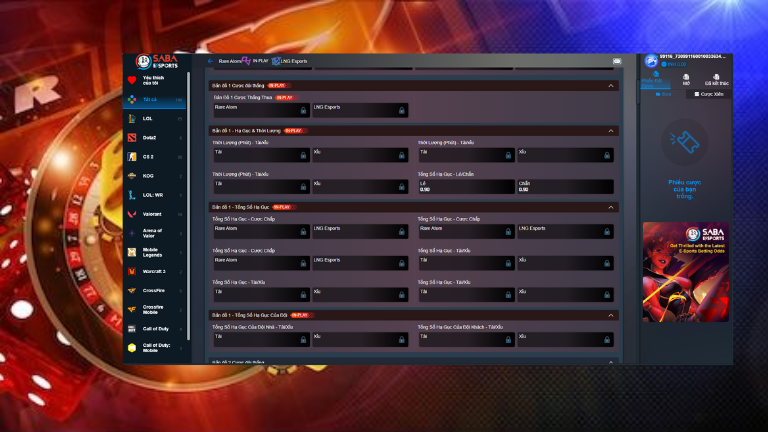Viewport: 768px width, 432px height.
Task: Choose the Warcraft 3 icon
Action: point(132,271)
